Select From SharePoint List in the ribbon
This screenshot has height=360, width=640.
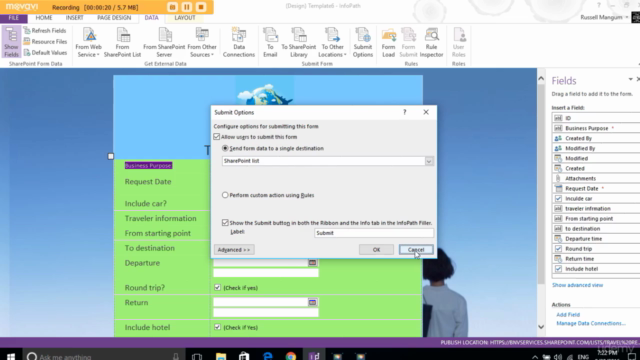122,42
